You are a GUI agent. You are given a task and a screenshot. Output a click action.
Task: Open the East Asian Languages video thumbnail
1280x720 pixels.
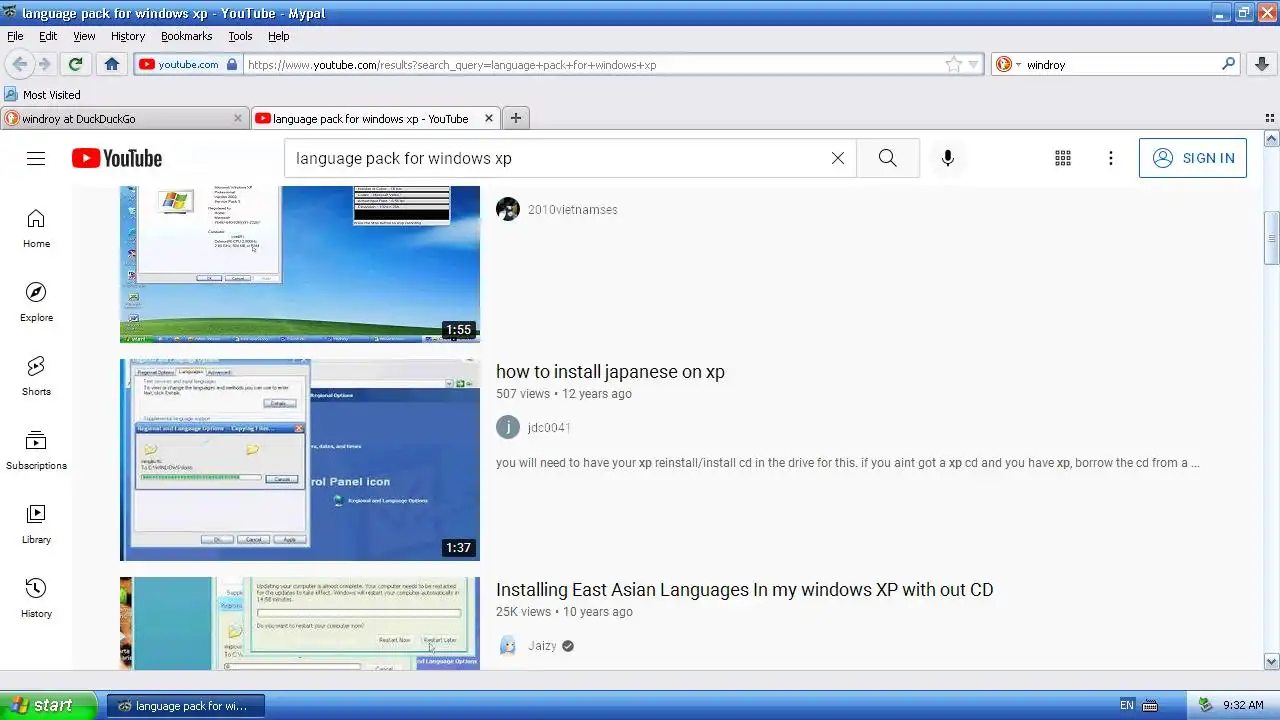coord(300,623)
